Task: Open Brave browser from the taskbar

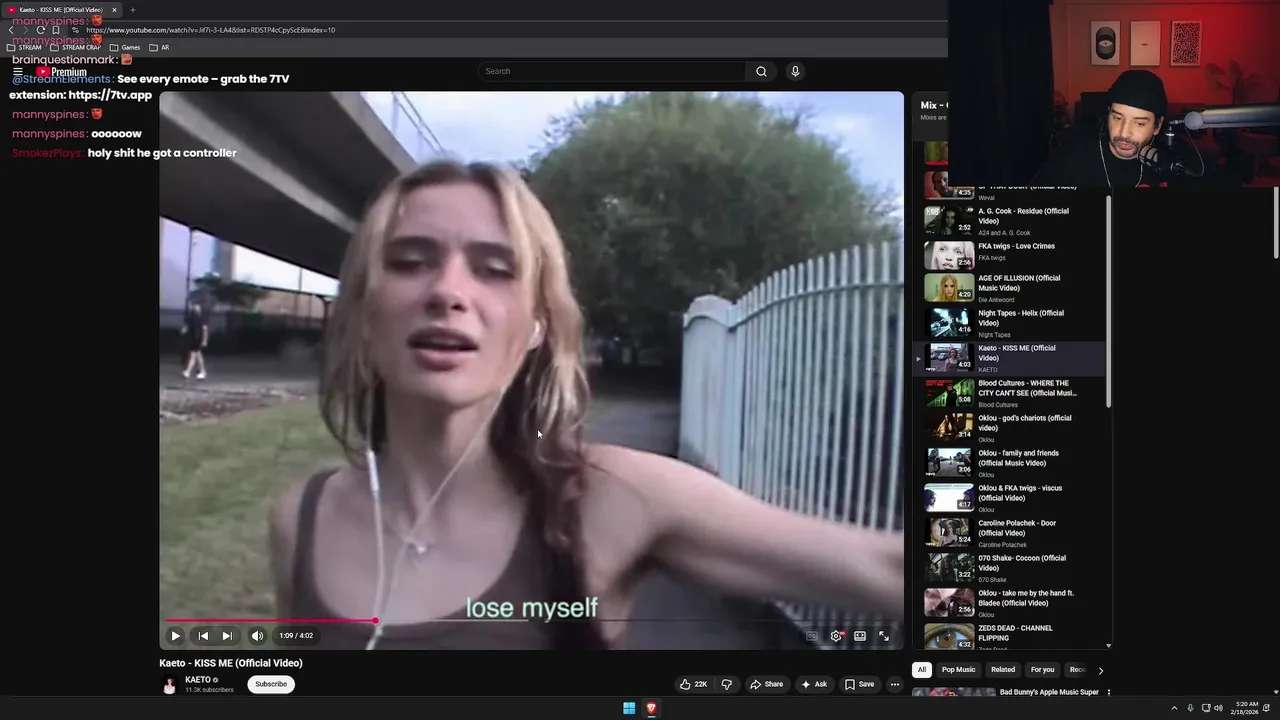Action: (x=651, y=708)
